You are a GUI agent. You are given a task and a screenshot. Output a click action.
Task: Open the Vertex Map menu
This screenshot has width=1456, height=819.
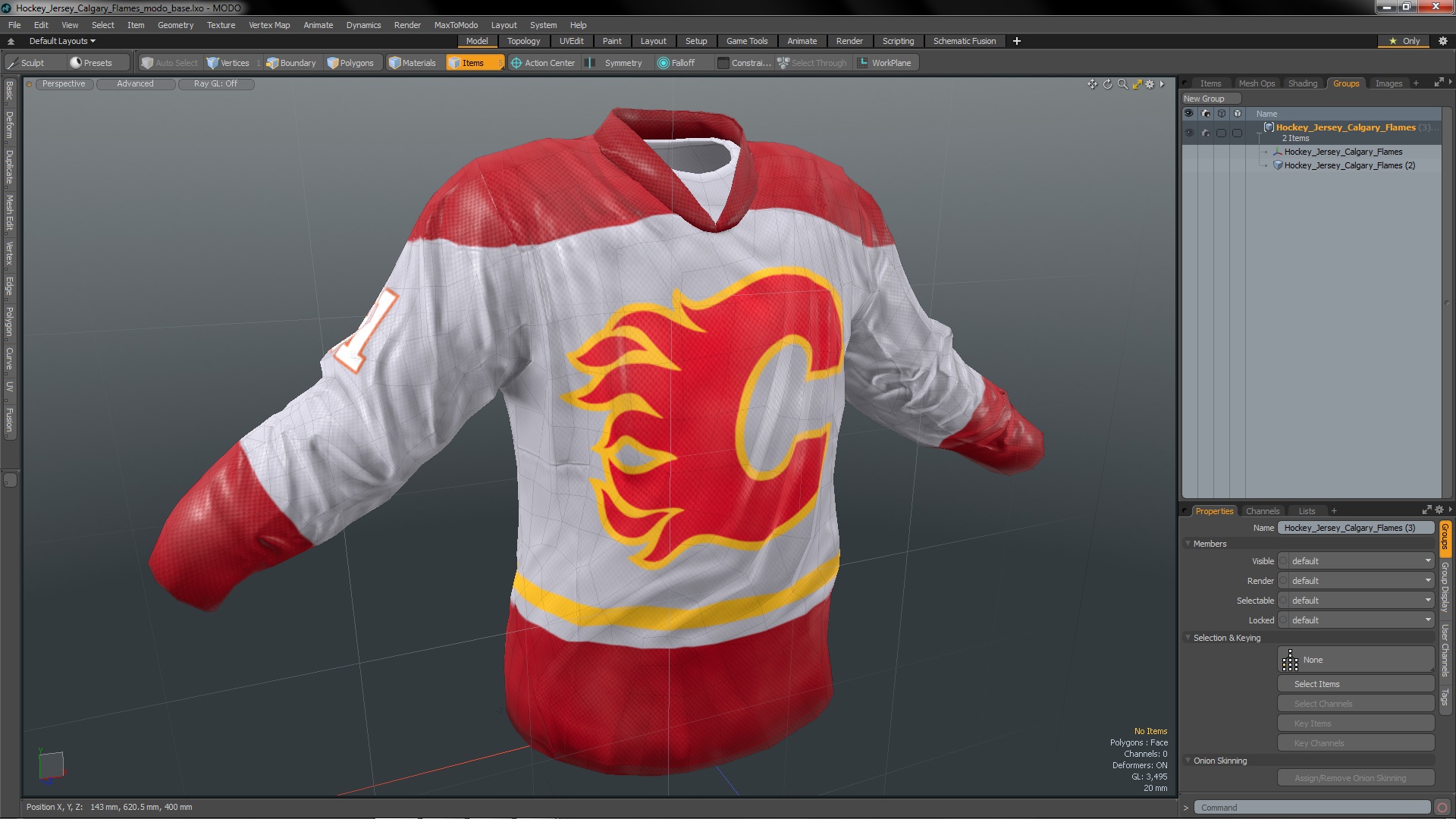pos(269,25)
